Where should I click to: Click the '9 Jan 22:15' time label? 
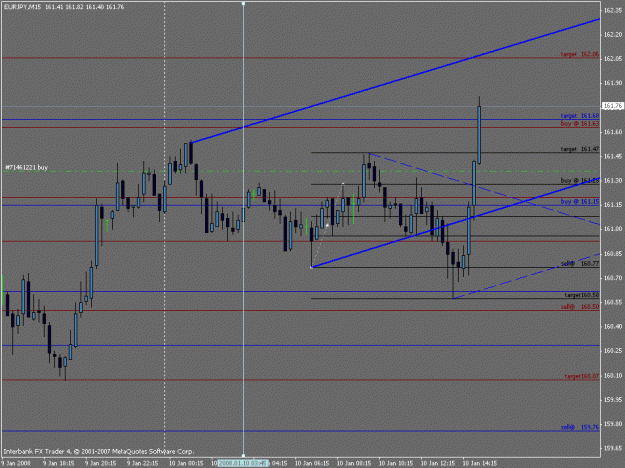click(x=142, y=463)
